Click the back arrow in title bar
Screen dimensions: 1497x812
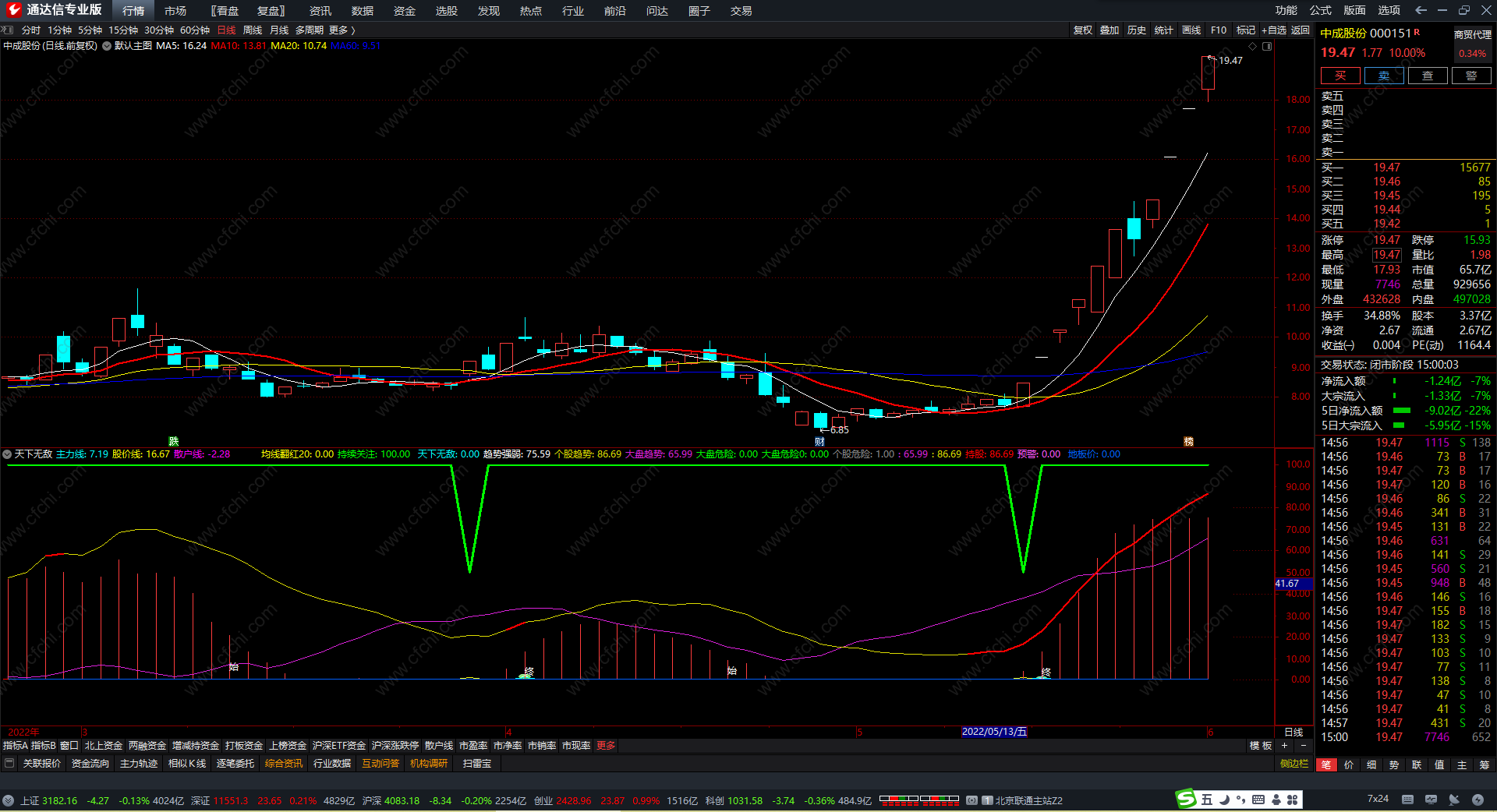pyautogui.click(x=1421, y=10)
